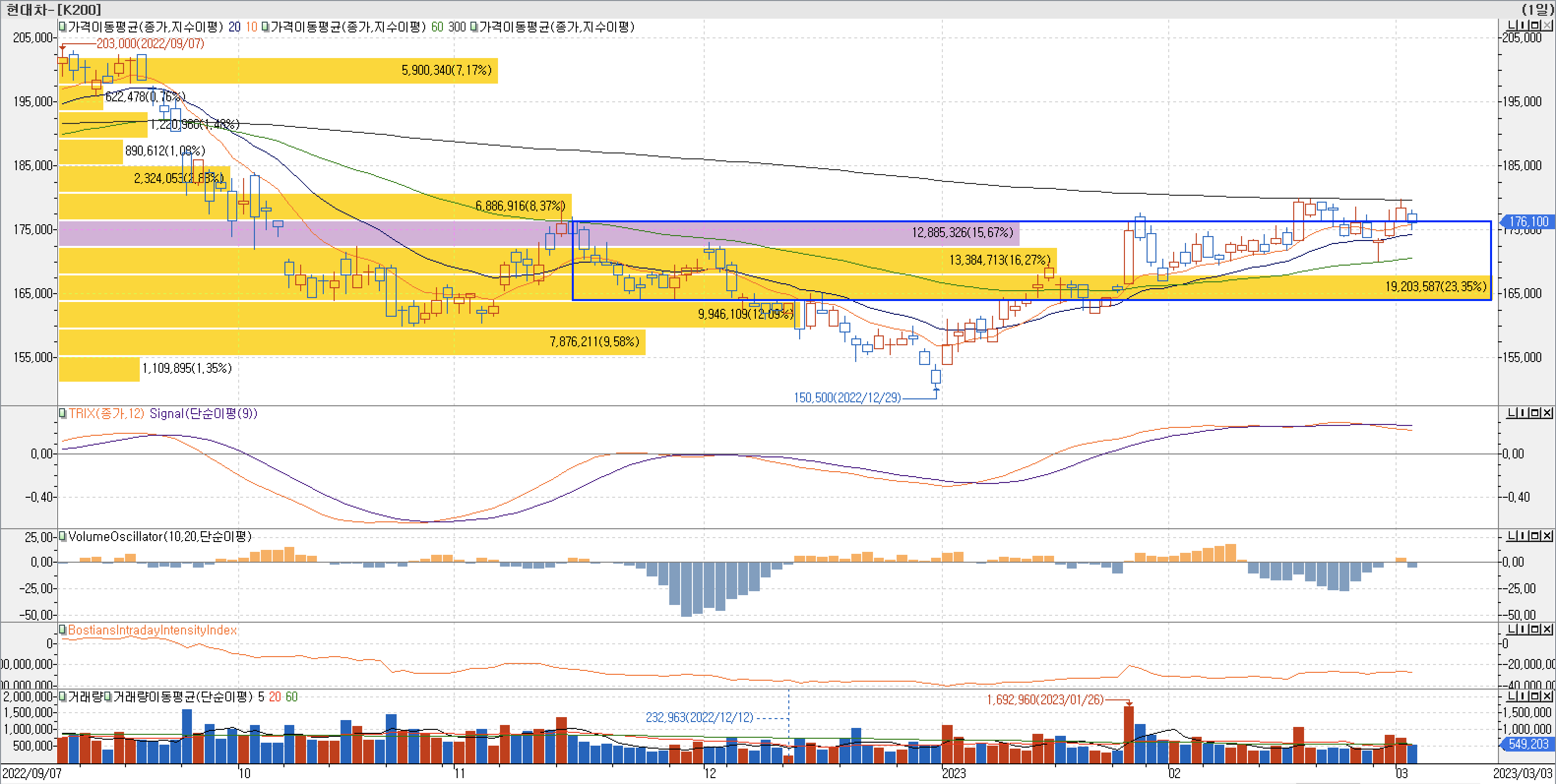Screen dimensions: 1556x784
Task: Click green marker before second 가격이동평균 legend
Action: [x=265, y=27]
